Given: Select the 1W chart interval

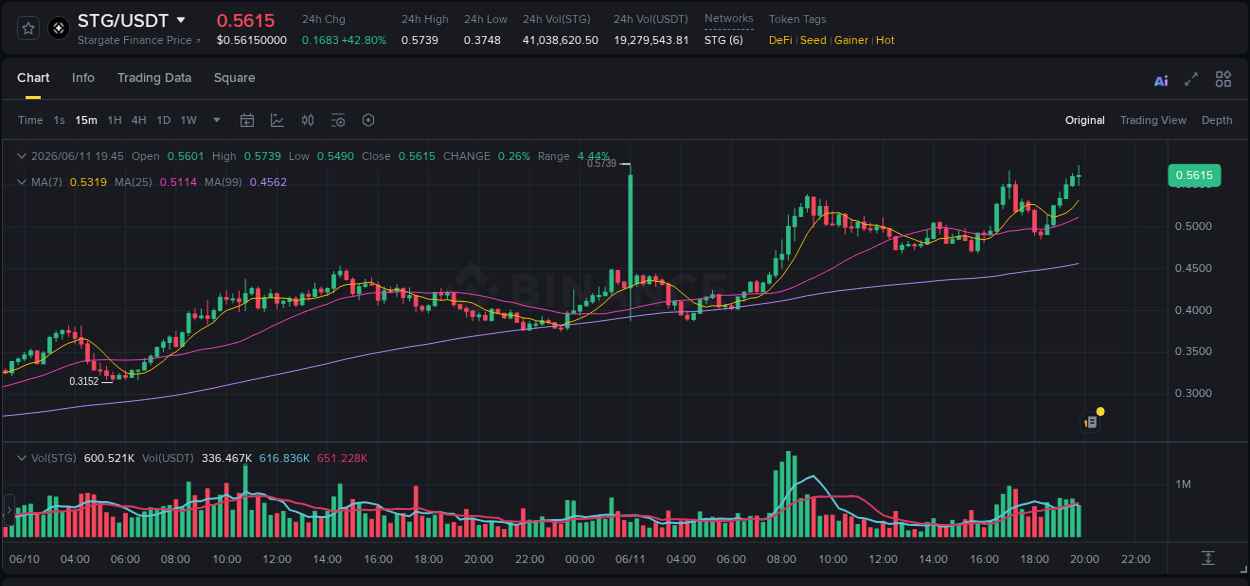Looking at the screenshot, I should tap(188, 120).
